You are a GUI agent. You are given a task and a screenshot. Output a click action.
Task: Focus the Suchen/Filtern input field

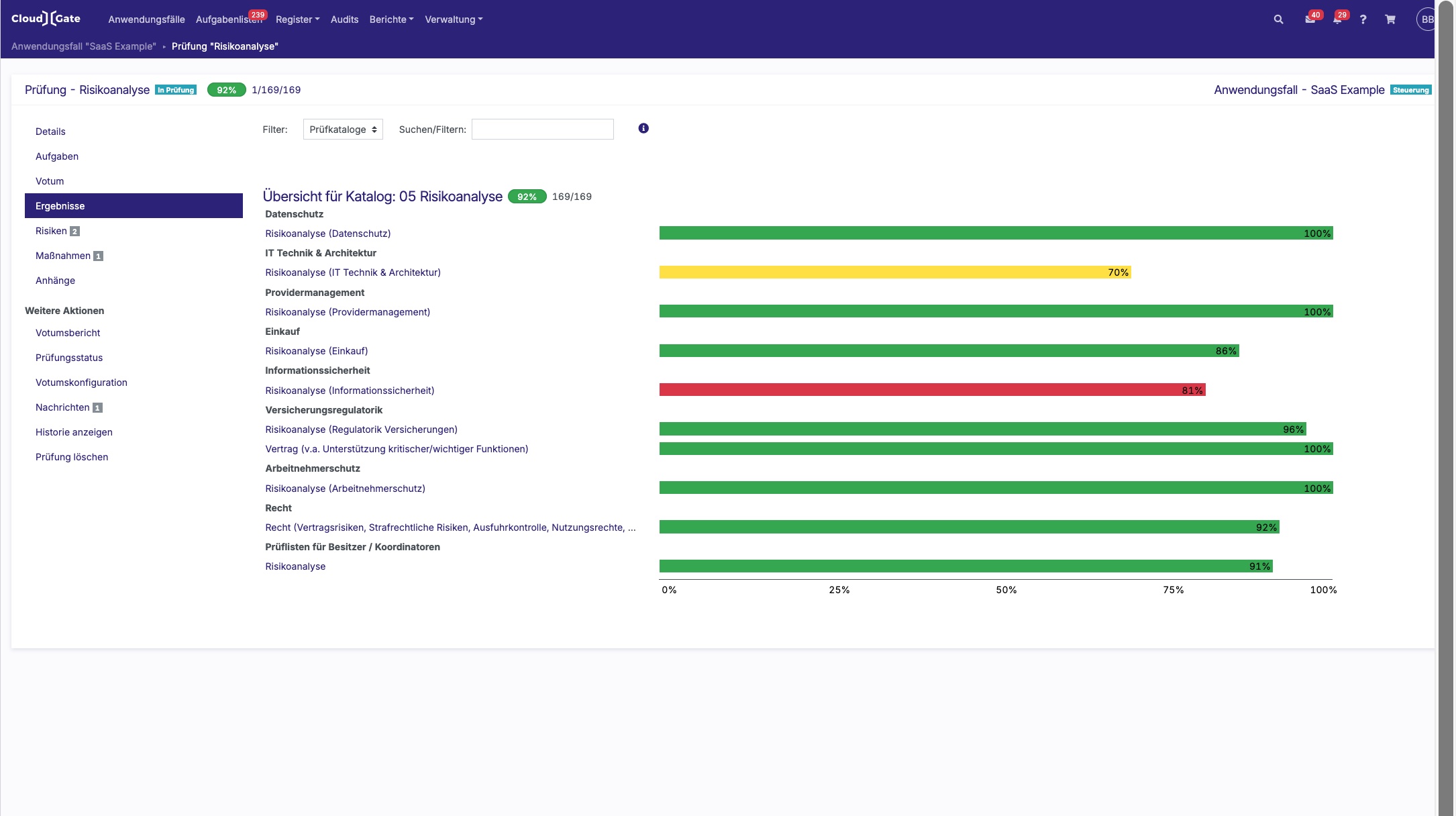(x=542, y=130)
